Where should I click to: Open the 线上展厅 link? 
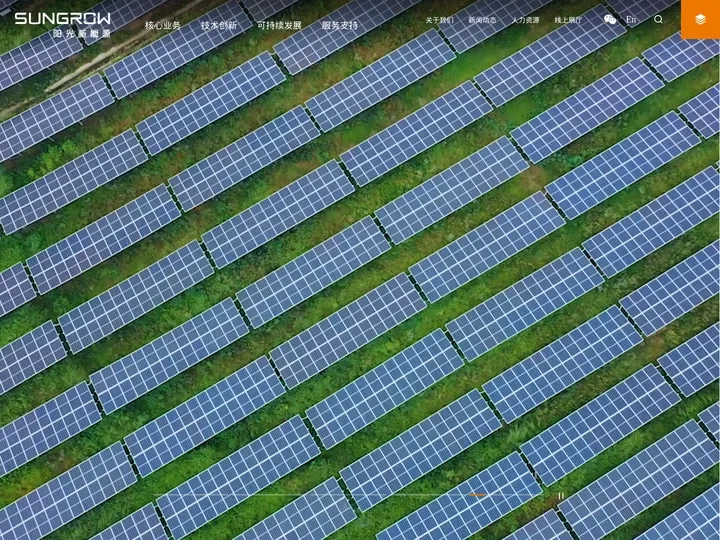pyautogui.click(x=568, y=20)
